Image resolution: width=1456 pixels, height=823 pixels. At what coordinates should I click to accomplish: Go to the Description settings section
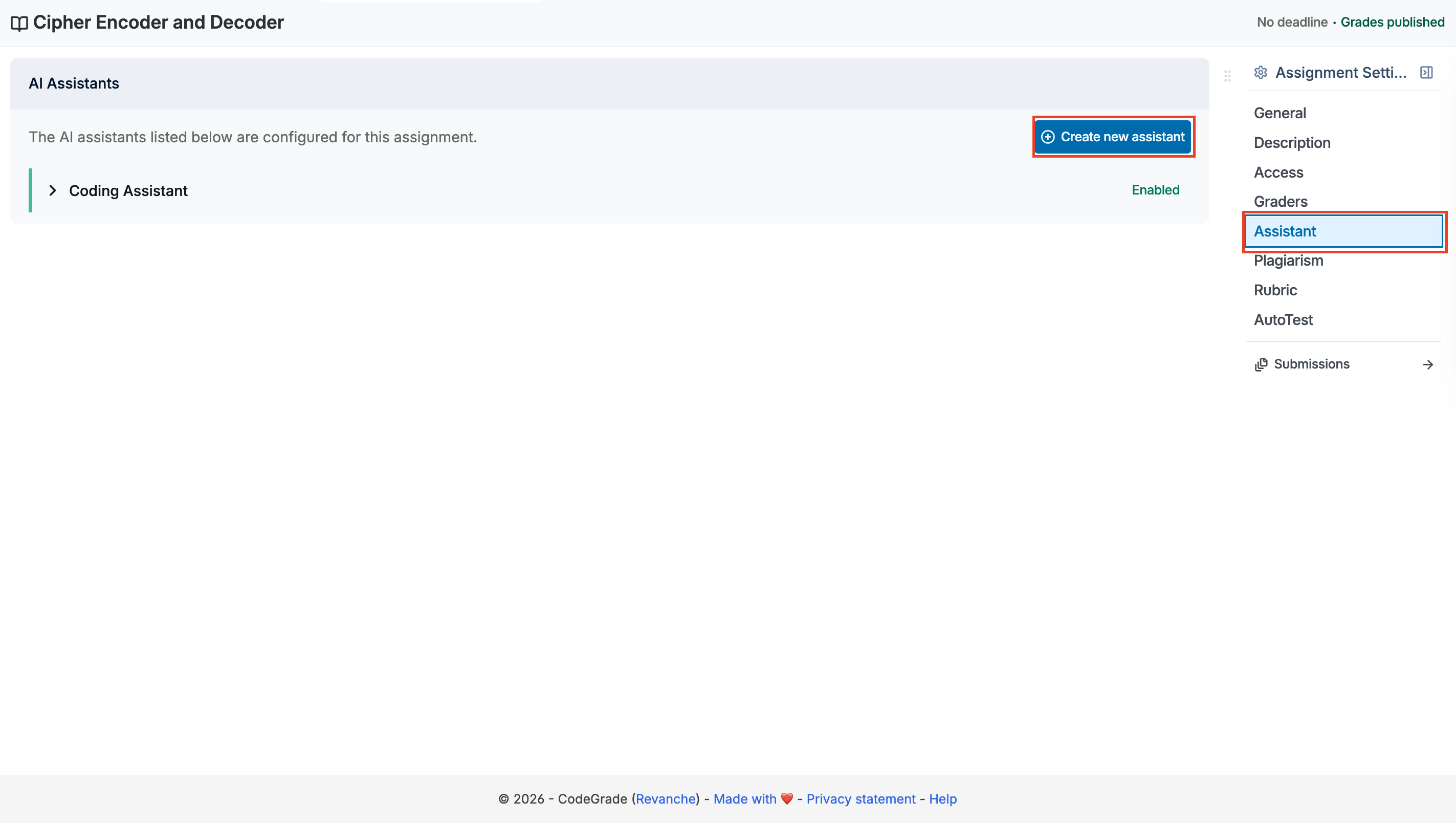pos(1292,142)
